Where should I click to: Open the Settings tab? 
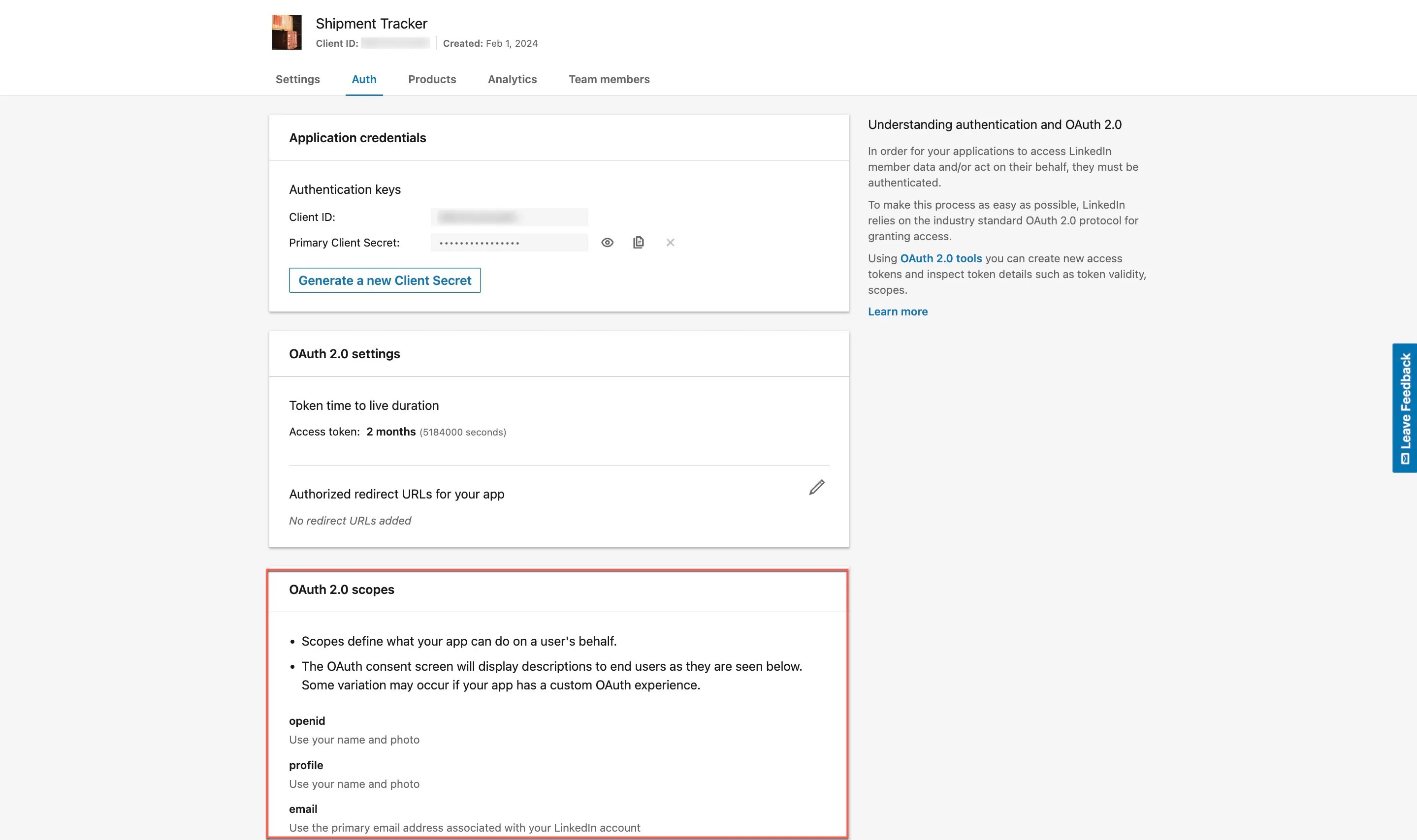point(298,79)
